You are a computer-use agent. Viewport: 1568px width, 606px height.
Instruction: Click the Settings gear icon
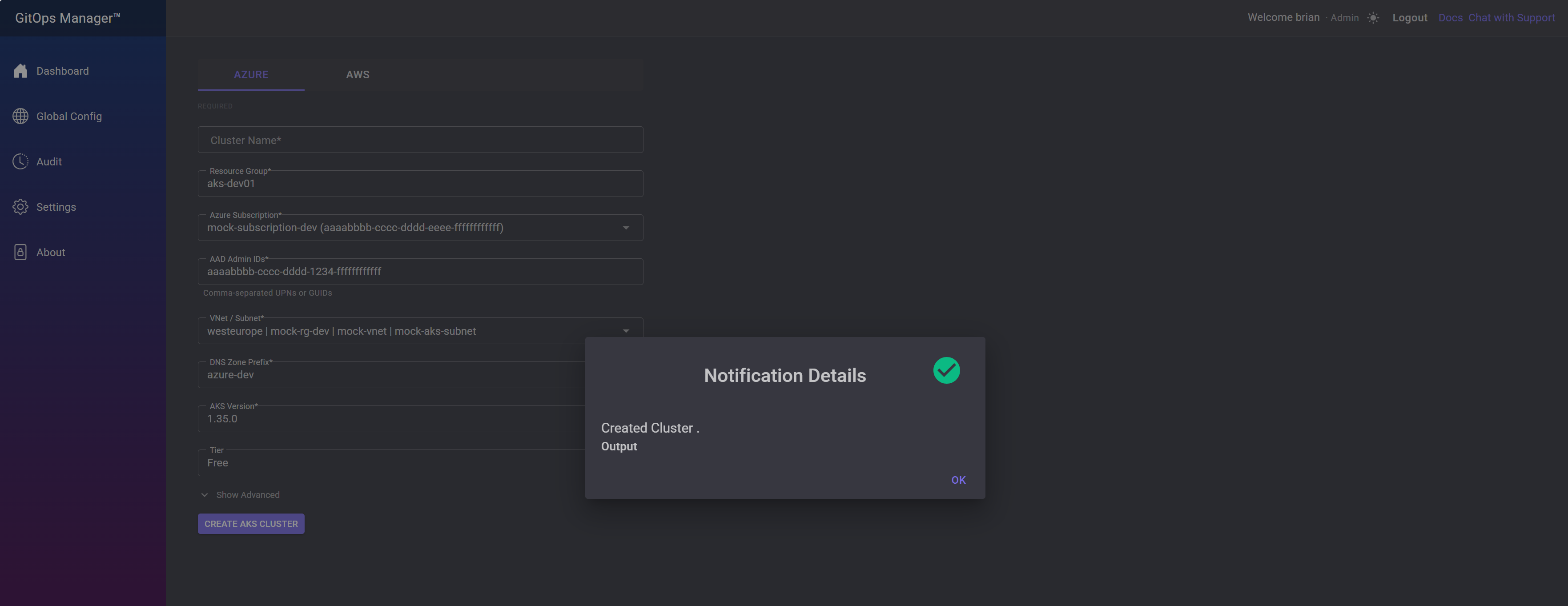tap(20, 207)
